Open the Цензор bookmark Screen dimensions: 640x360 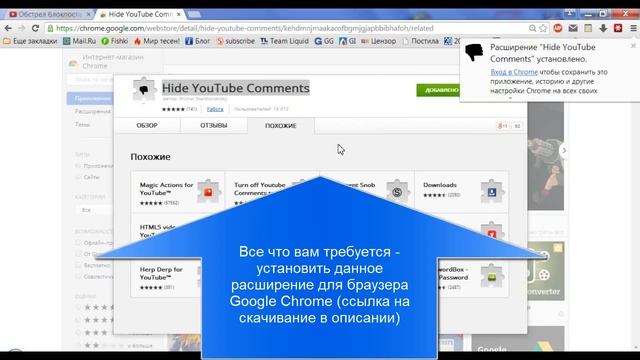(378, 41)
